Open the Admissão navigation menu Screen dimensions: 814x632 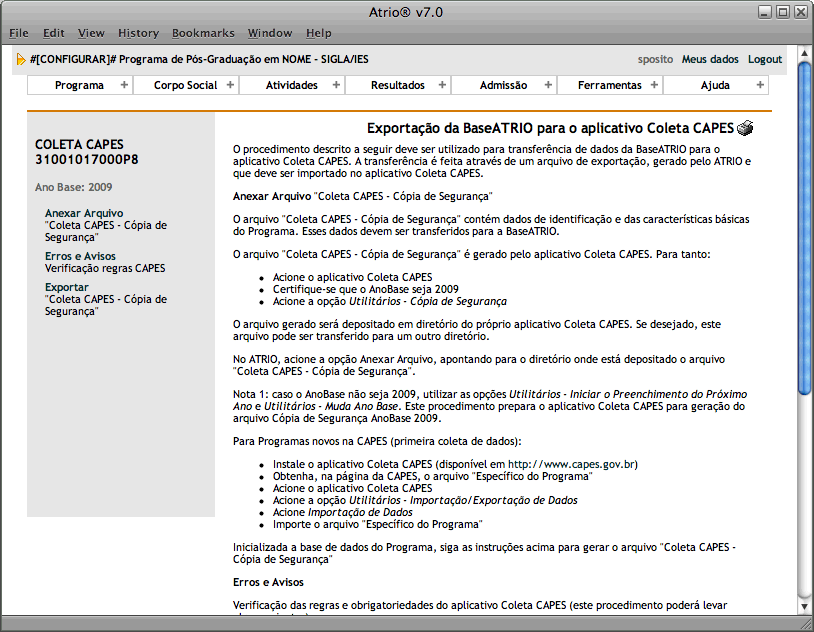pos(503,85)
